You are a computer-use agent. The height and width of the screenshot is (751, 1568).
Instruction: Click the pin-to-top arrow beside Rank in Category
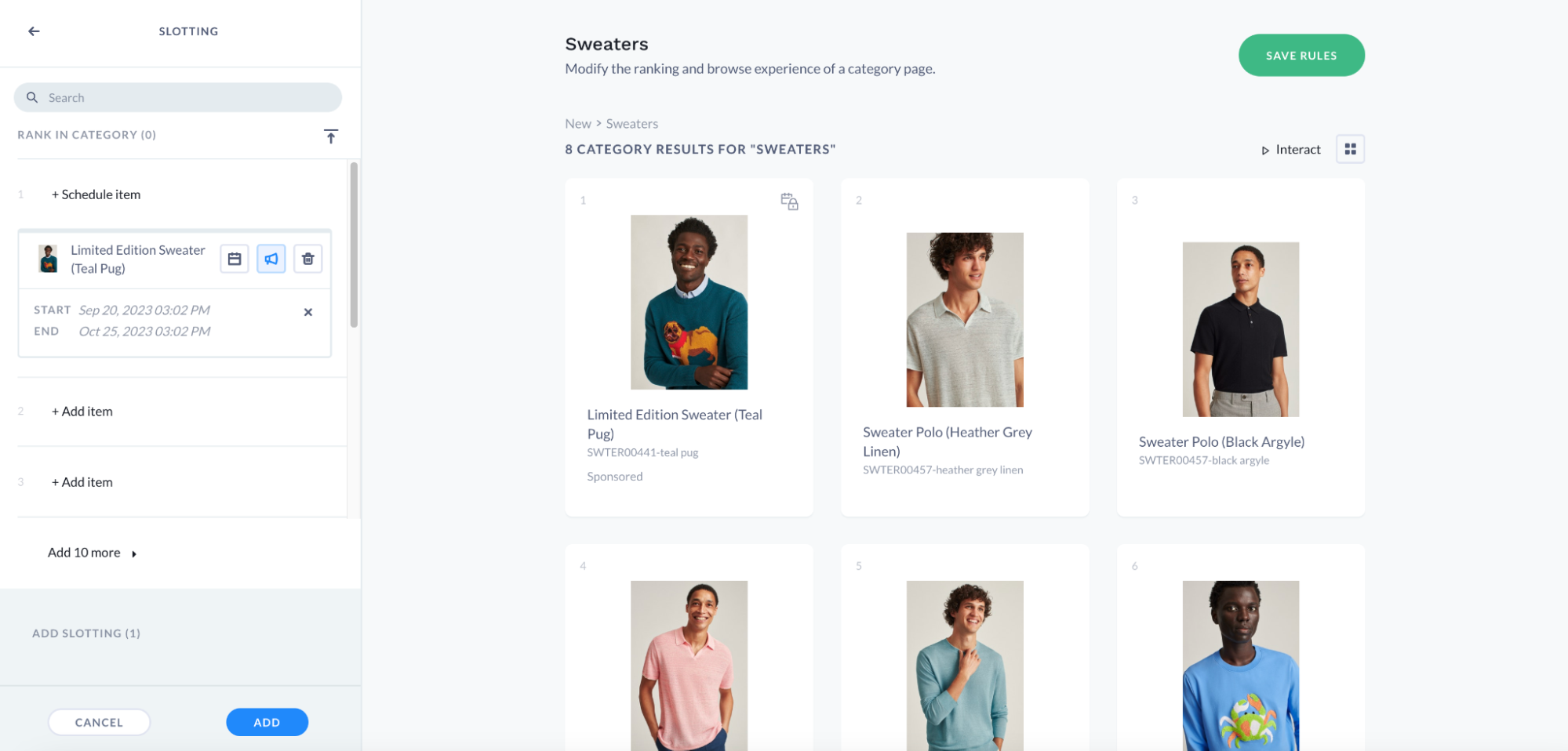331,136
